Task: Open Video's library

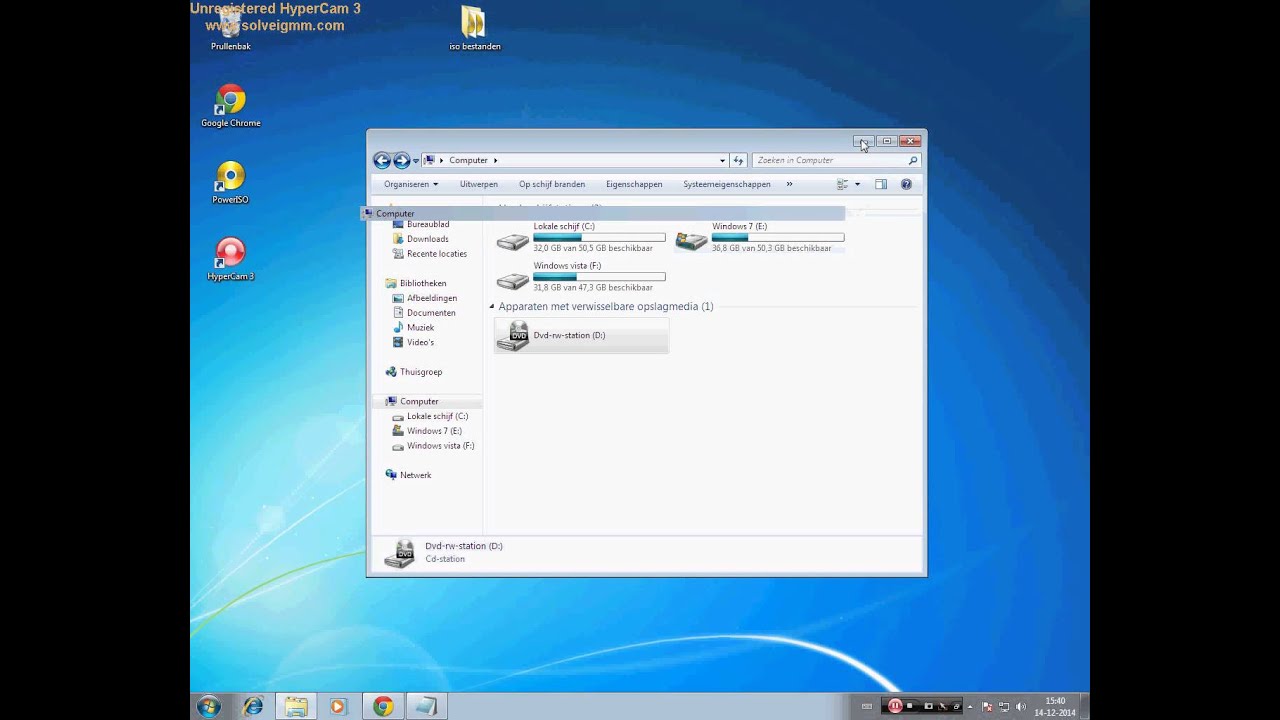Action: pos(420,342)
